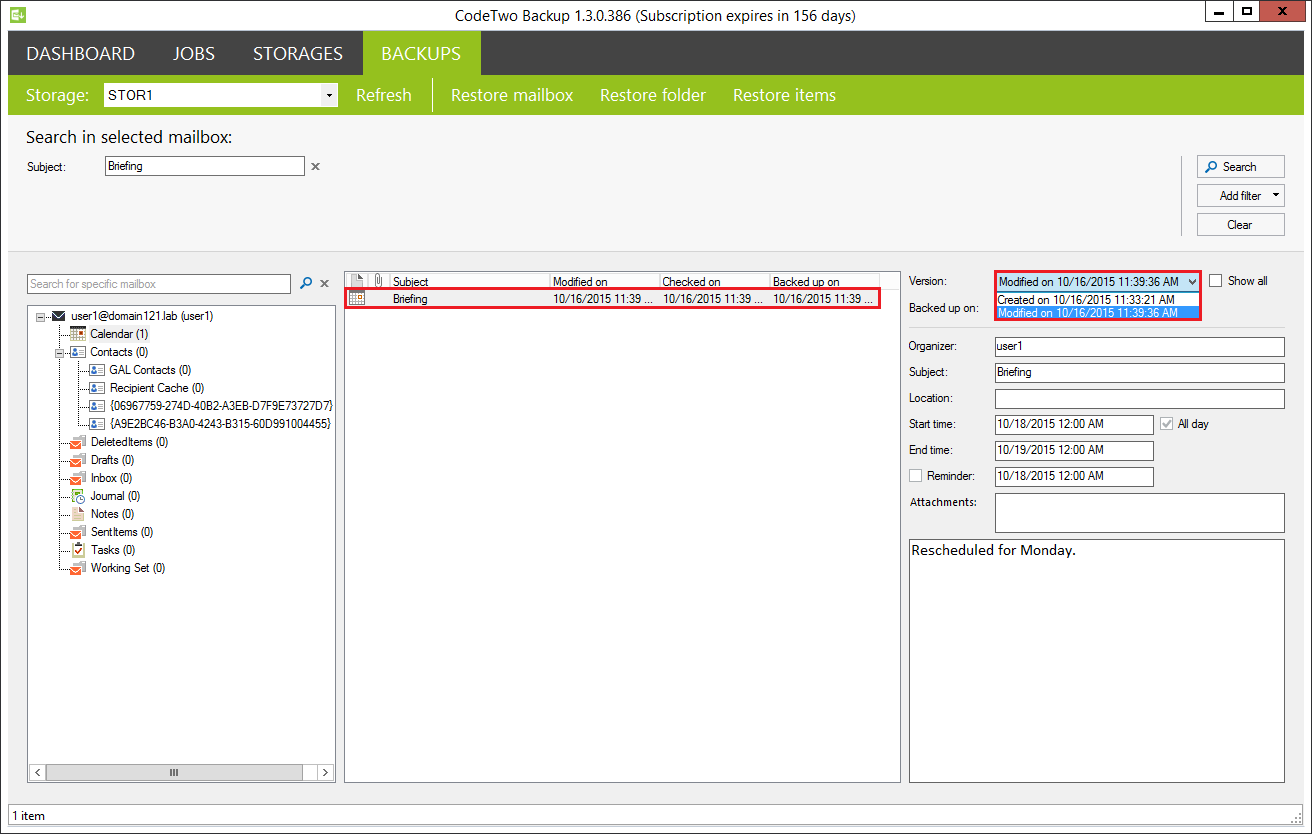Image resolution: width=1312 pixels, height=834 pixels.
Task: Clear mailbox search using the X icon
Action: [x=324, y=284]
